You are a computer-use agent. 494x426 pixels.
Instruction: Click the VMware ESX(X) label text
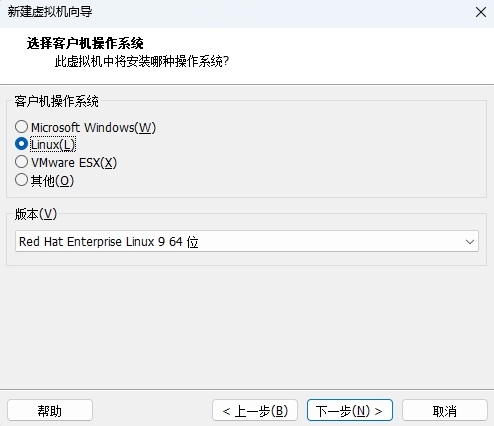(x=74, y=163)
